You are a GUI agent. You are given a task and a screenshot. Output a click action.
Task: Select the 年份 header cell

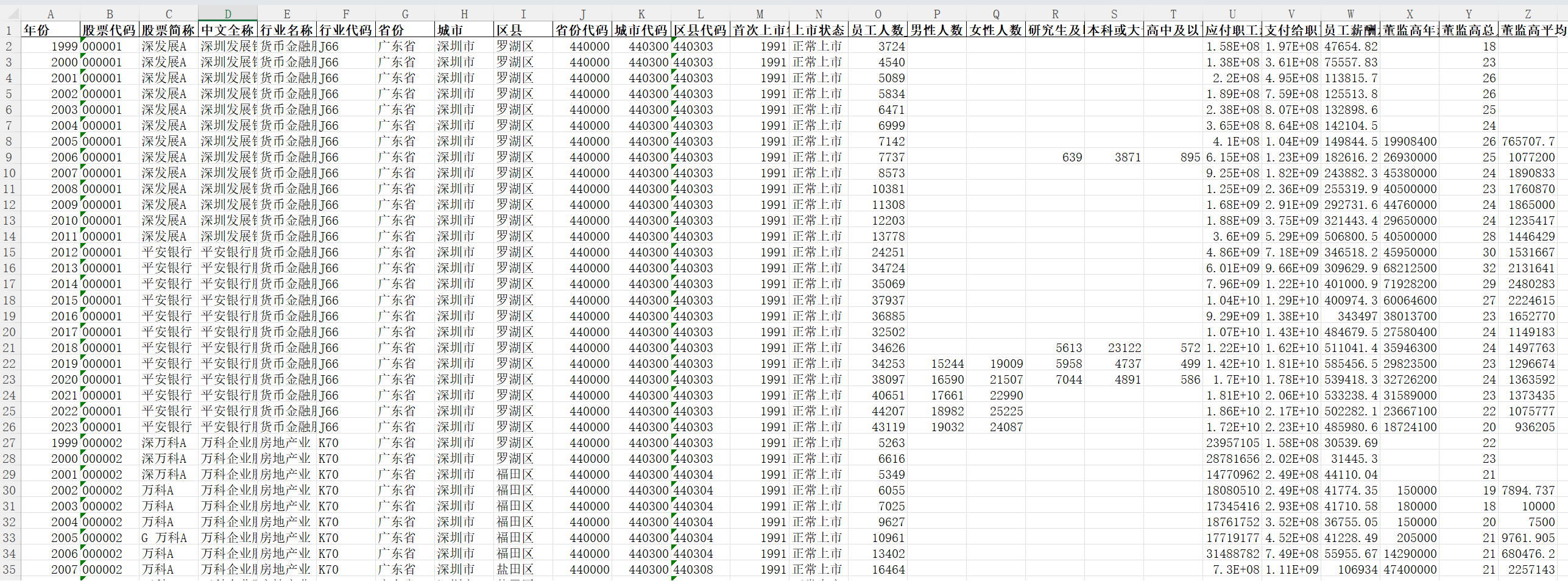pyautogui.click(x=51, y=30)
